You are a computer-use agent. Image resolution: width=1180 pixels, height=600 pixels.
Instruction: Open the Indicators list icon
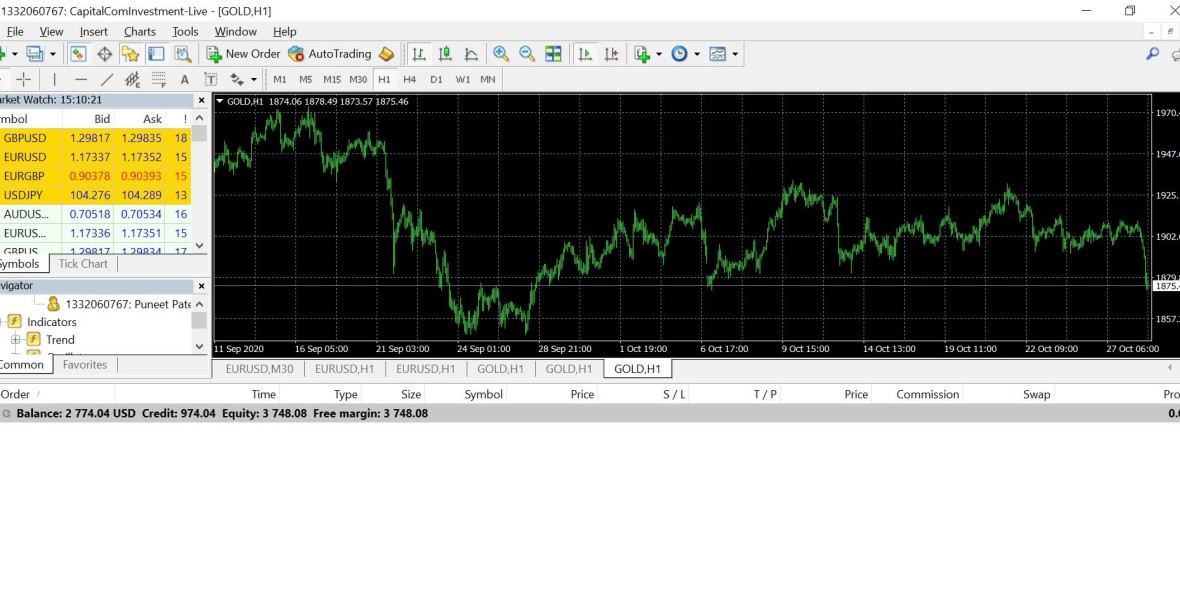(642, 53)
